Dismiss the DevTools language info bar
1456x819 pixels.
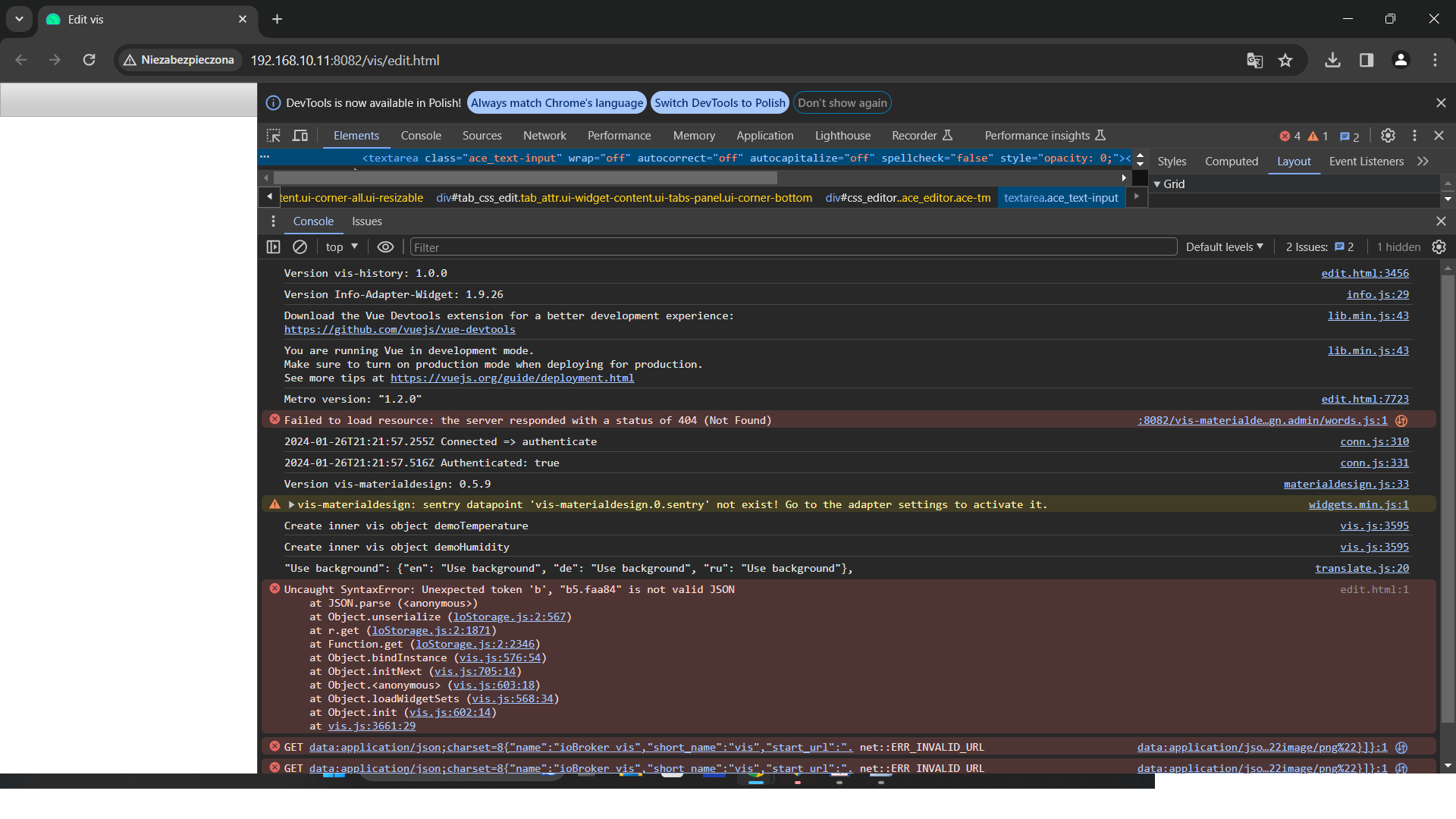(x=1441, y=103)
